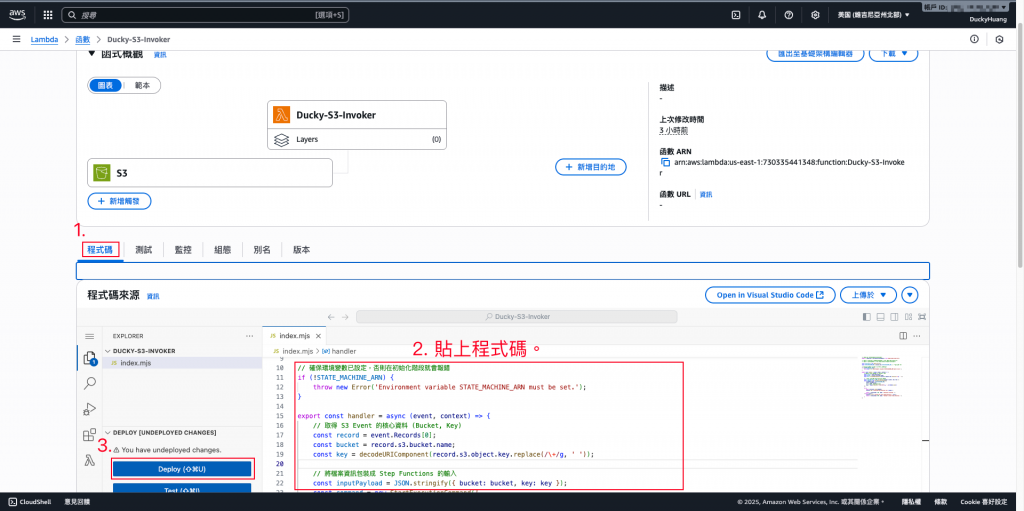Open the 上傳於 dropdown
Screen dimensions: 1024x511
[x=868, y=295]
